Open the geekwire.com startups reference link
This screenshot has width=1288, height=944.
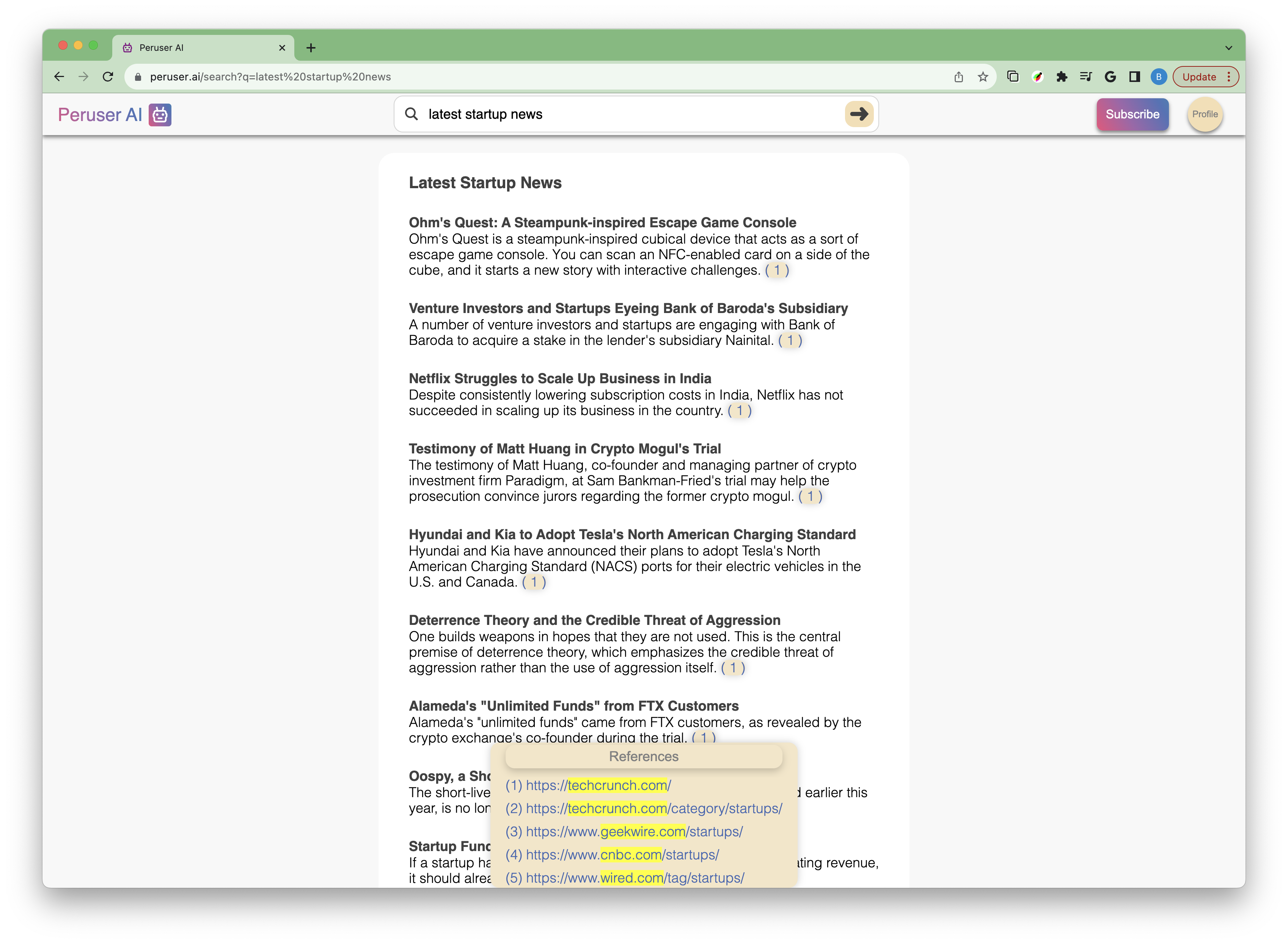634,831
